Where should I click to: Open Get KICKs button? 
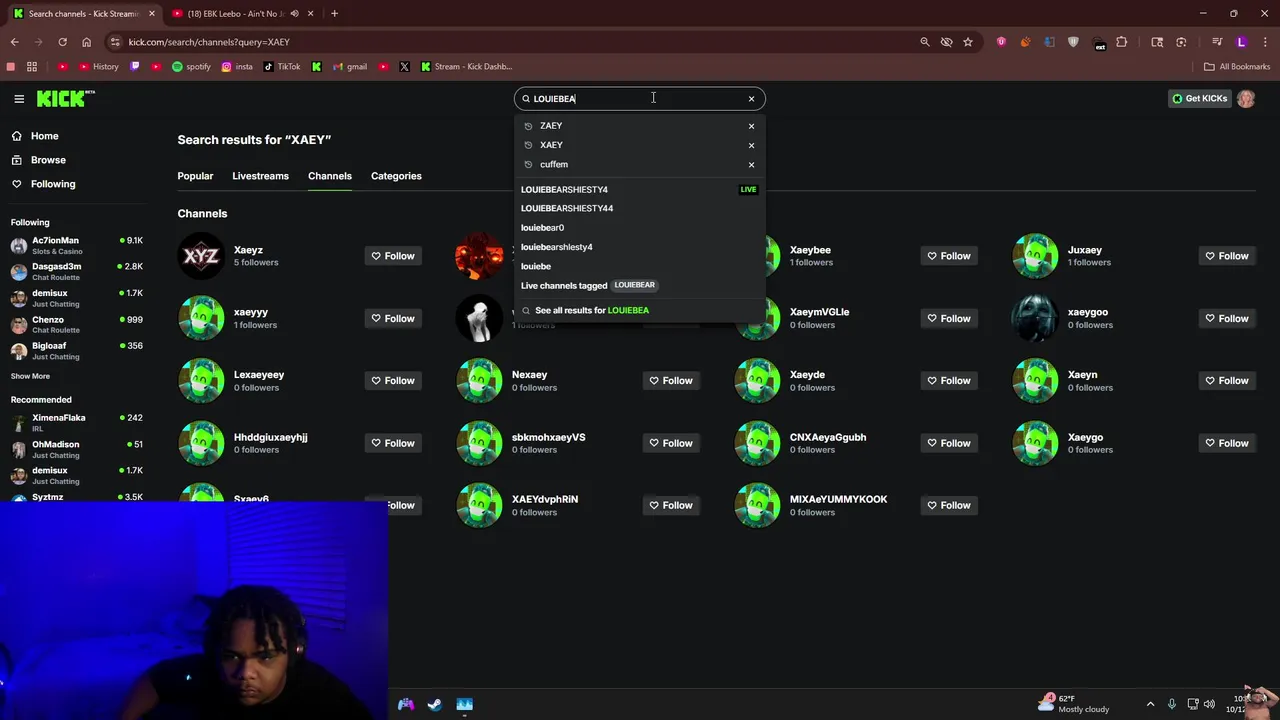(x=1200, y=98)
